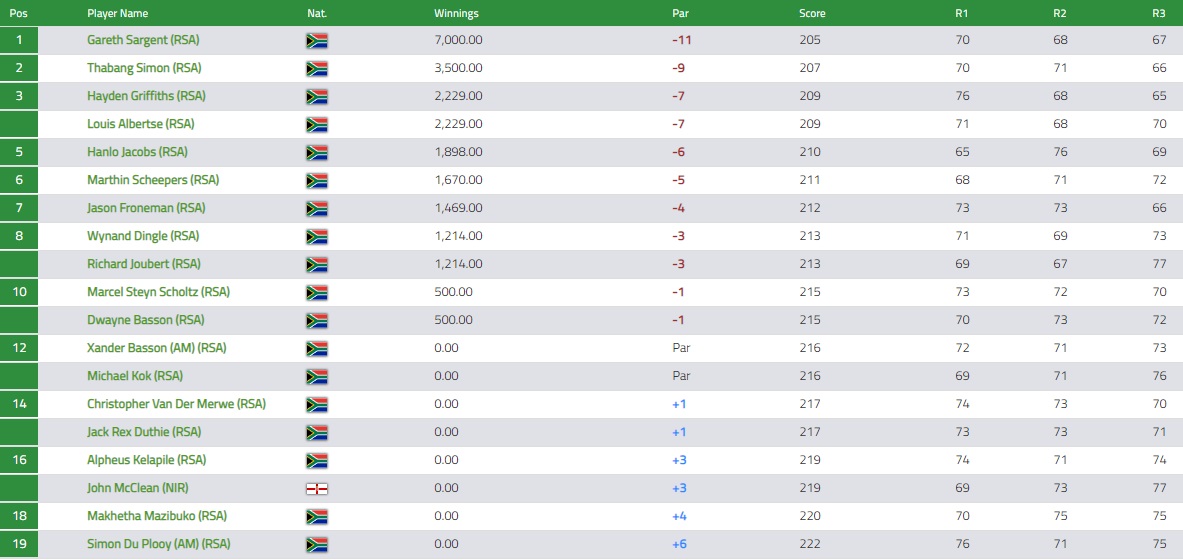The width and height of the screenshot is (1183, 560).
Task: Click the score 205
Action: (x=810, y=40)
